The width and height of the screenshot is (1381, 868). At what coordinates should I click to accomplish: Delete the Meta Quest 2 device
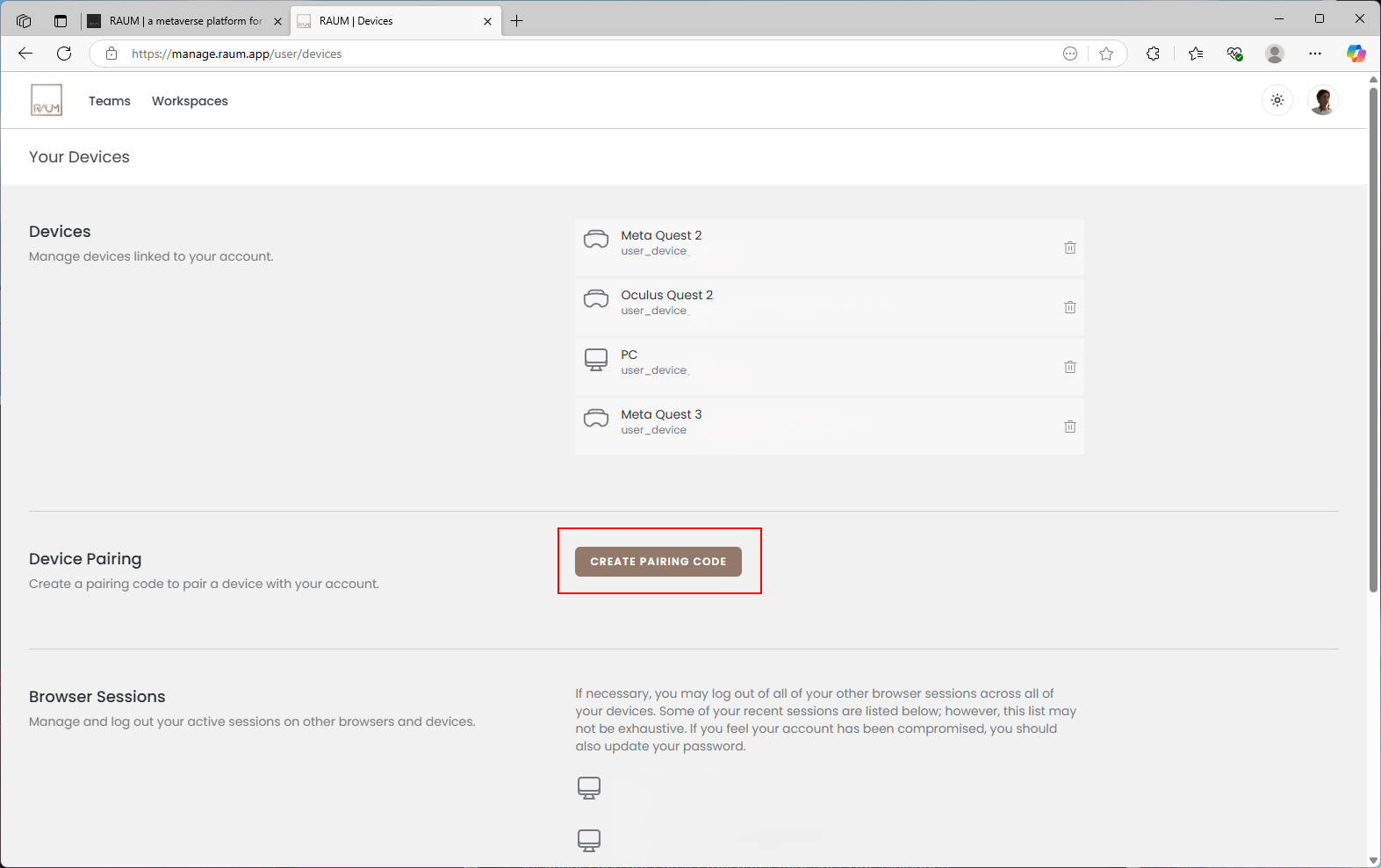1069,247
